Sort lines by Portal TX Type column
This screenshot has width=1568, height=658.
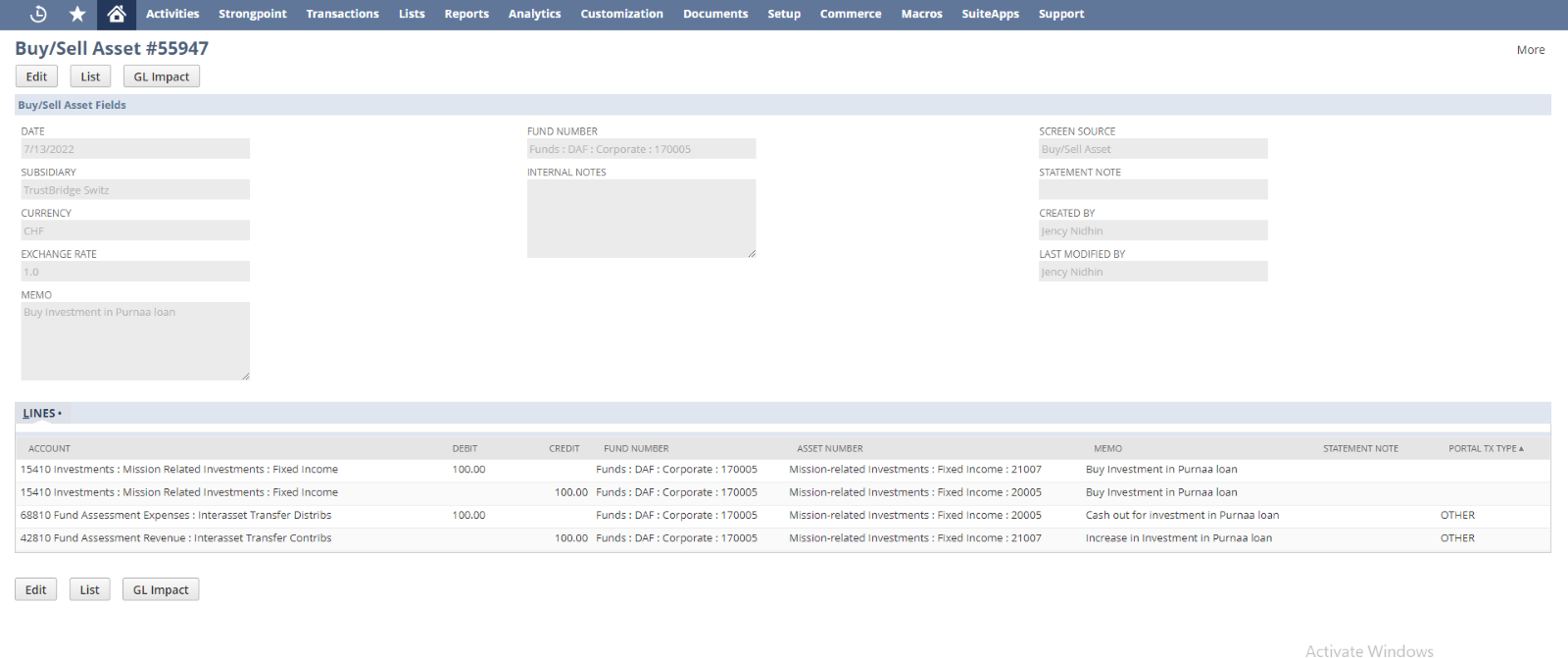1485,448
